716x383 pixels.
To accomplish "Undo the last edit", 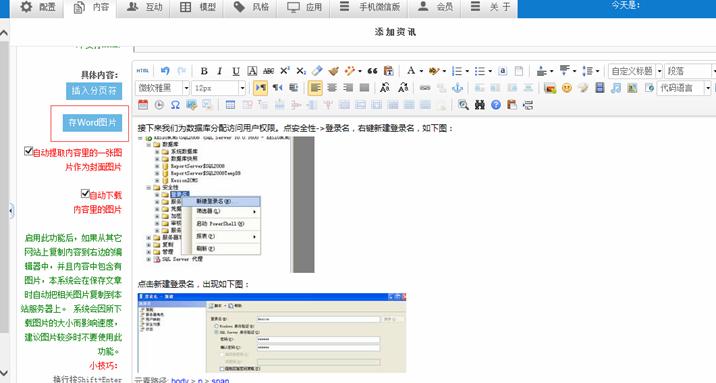I will click(165, 71).
